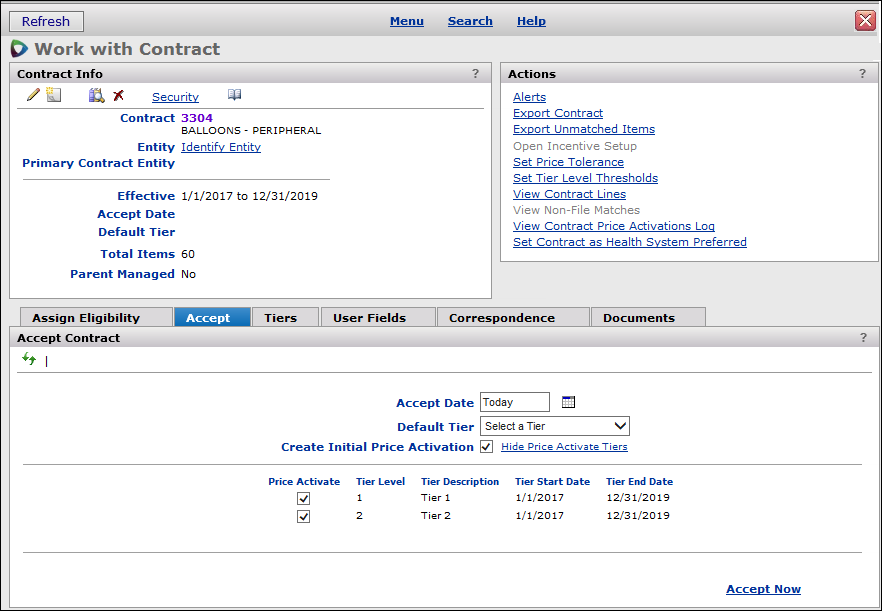Image resolution: width=882 pixels, height=611 pixels.
Task: Open help for the Actions panel
Action: pyautogui.click(x=862, y=73)
